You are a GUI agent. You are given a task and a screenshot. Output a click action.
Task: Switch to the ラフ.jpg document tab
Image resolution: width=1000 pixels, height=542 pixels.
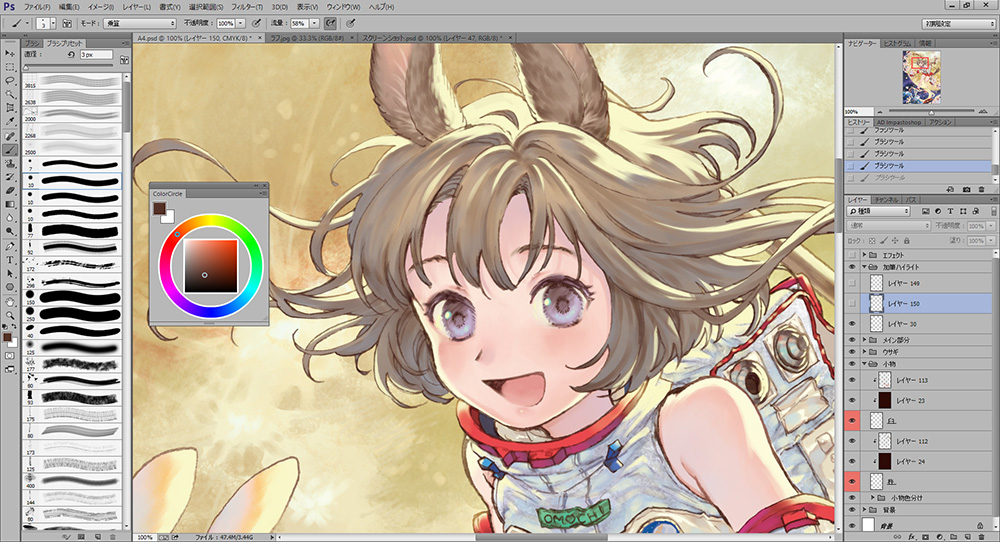306,38
